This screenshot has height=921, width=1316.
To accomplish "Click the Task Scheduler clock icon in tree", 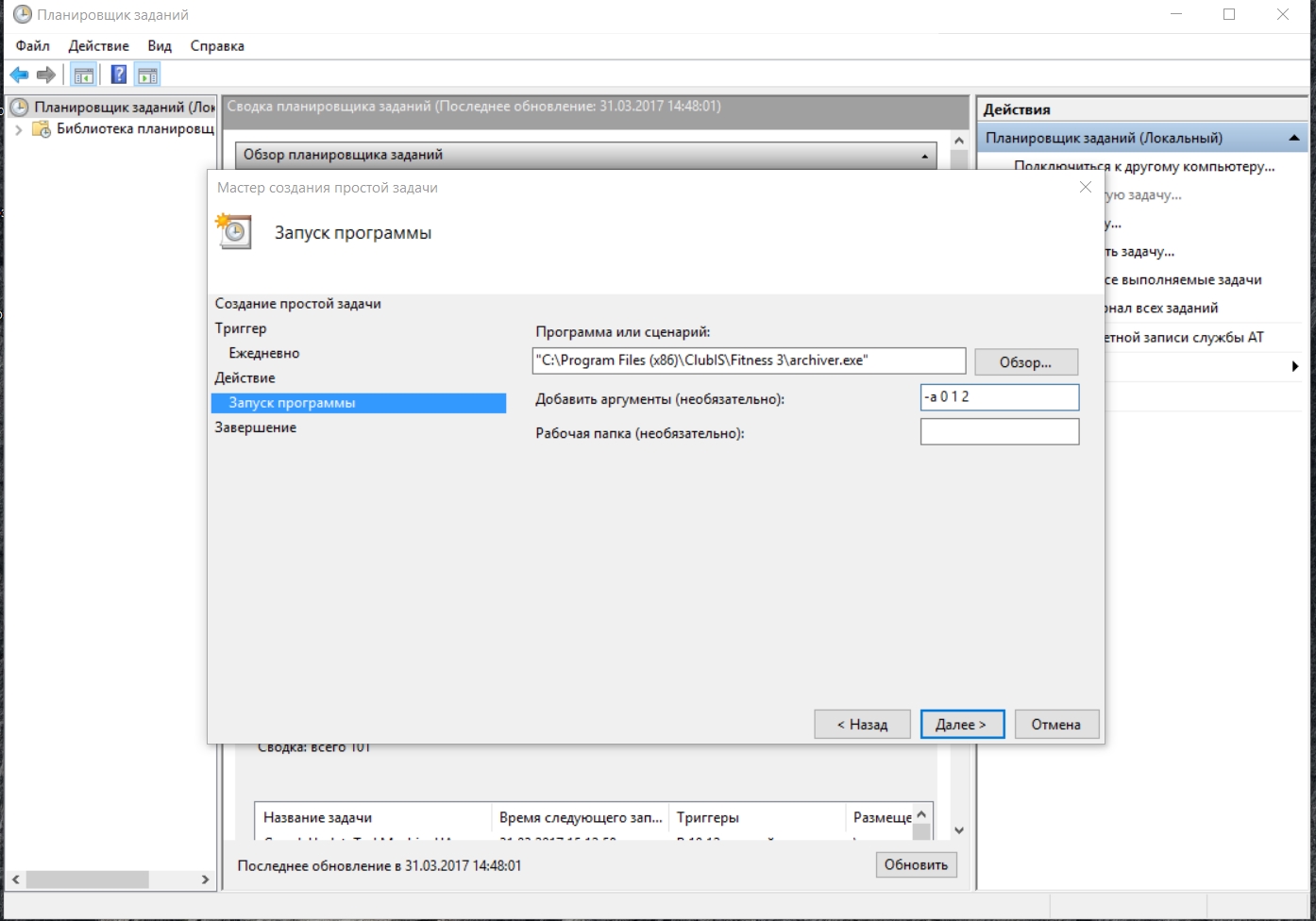I will (20, 107).
